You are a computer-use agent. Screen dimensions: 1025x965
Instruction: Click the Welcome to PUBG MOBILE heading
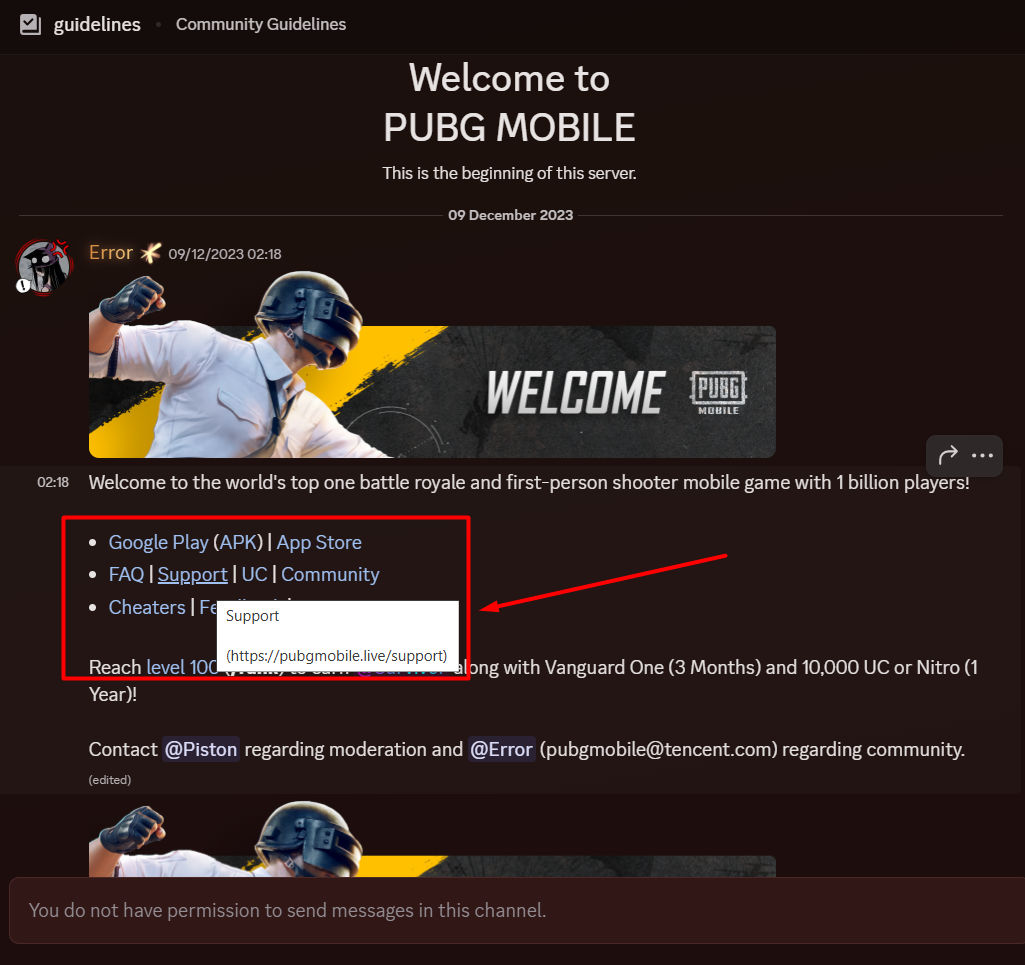[x=510, y=103]
